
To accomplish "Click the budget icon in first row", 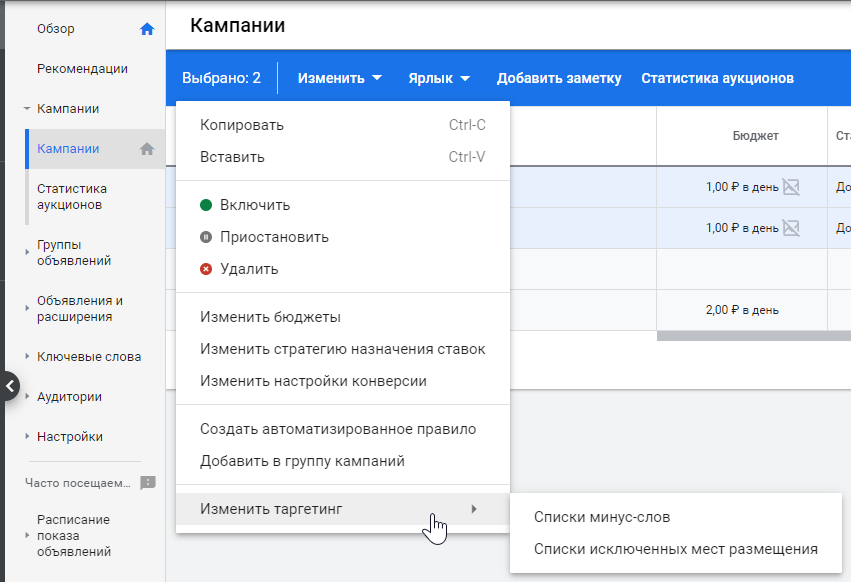I will click(791, 187).
